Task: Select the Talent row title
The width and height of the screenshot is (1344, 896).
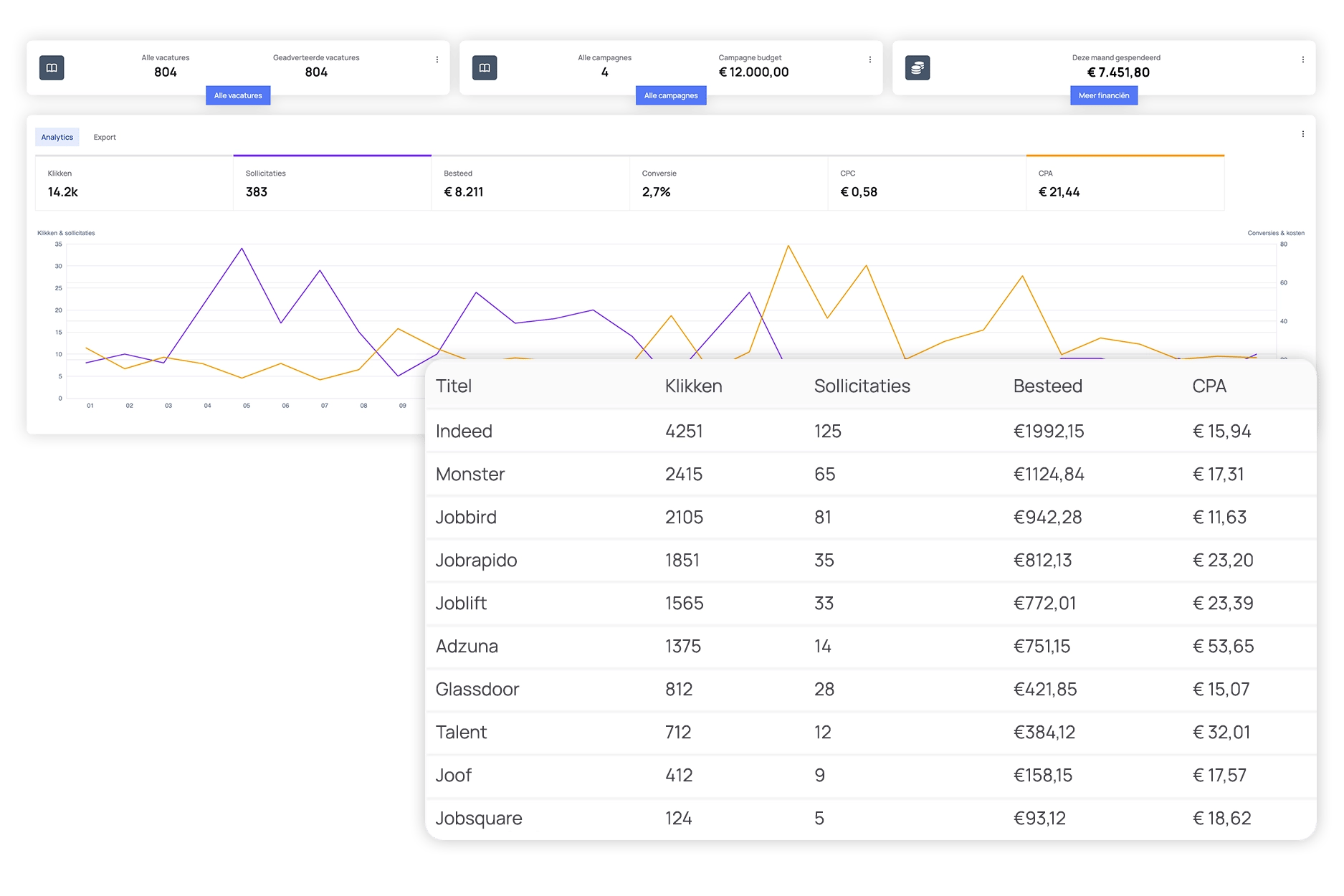Action: 461,733
